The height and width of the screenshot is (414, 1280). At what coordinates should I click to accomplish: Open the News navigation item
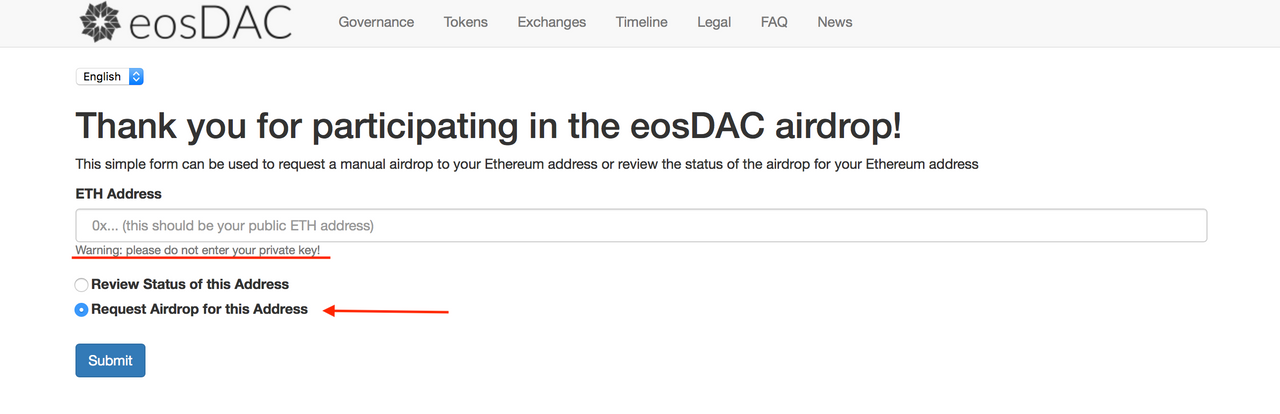(x=835, y=22)
